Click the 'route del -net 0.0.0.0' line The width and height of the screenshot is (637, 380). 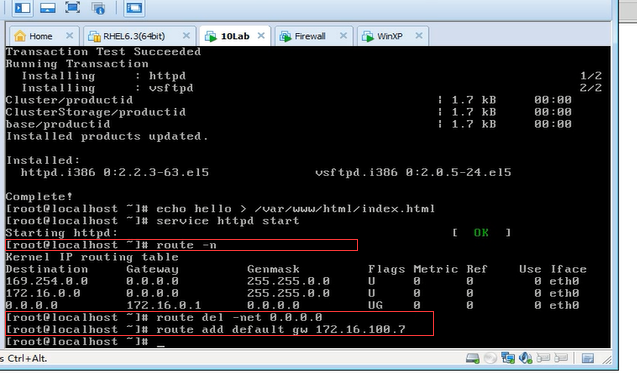pos(164,317)
